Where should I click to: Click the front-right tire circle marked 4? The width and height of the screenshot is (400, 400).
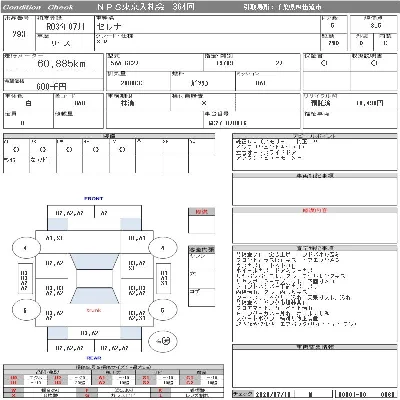pyautogui.click(x=162, y=248)
